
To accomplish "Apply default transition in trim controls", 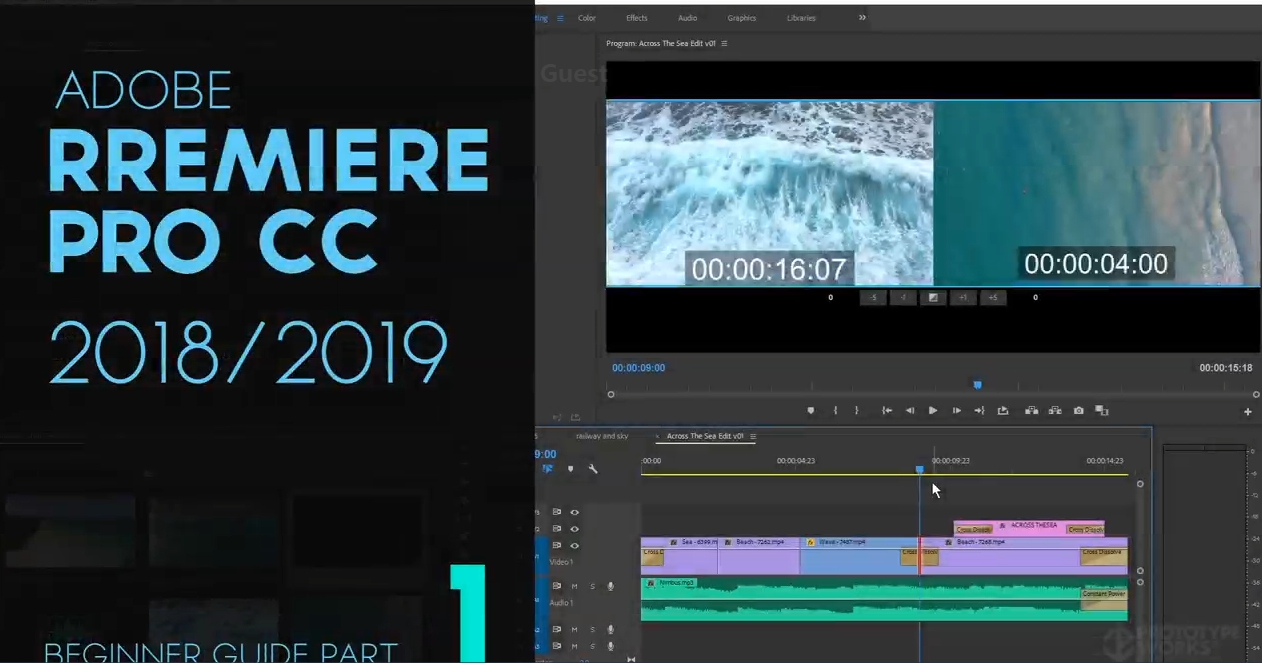I will 933,297.
